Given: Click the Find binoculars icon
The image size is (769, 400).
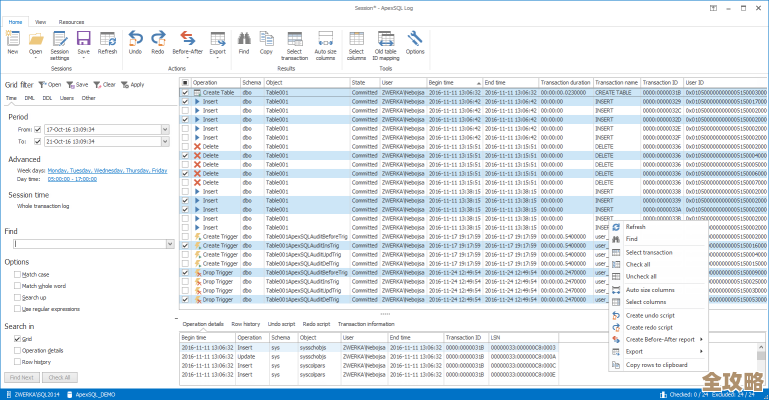Looking at the screenshot, I should pos(244,38).
